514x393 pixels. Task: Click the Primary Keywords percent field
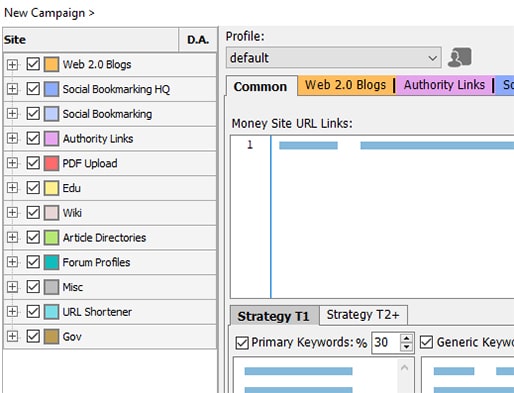point(386,342)
